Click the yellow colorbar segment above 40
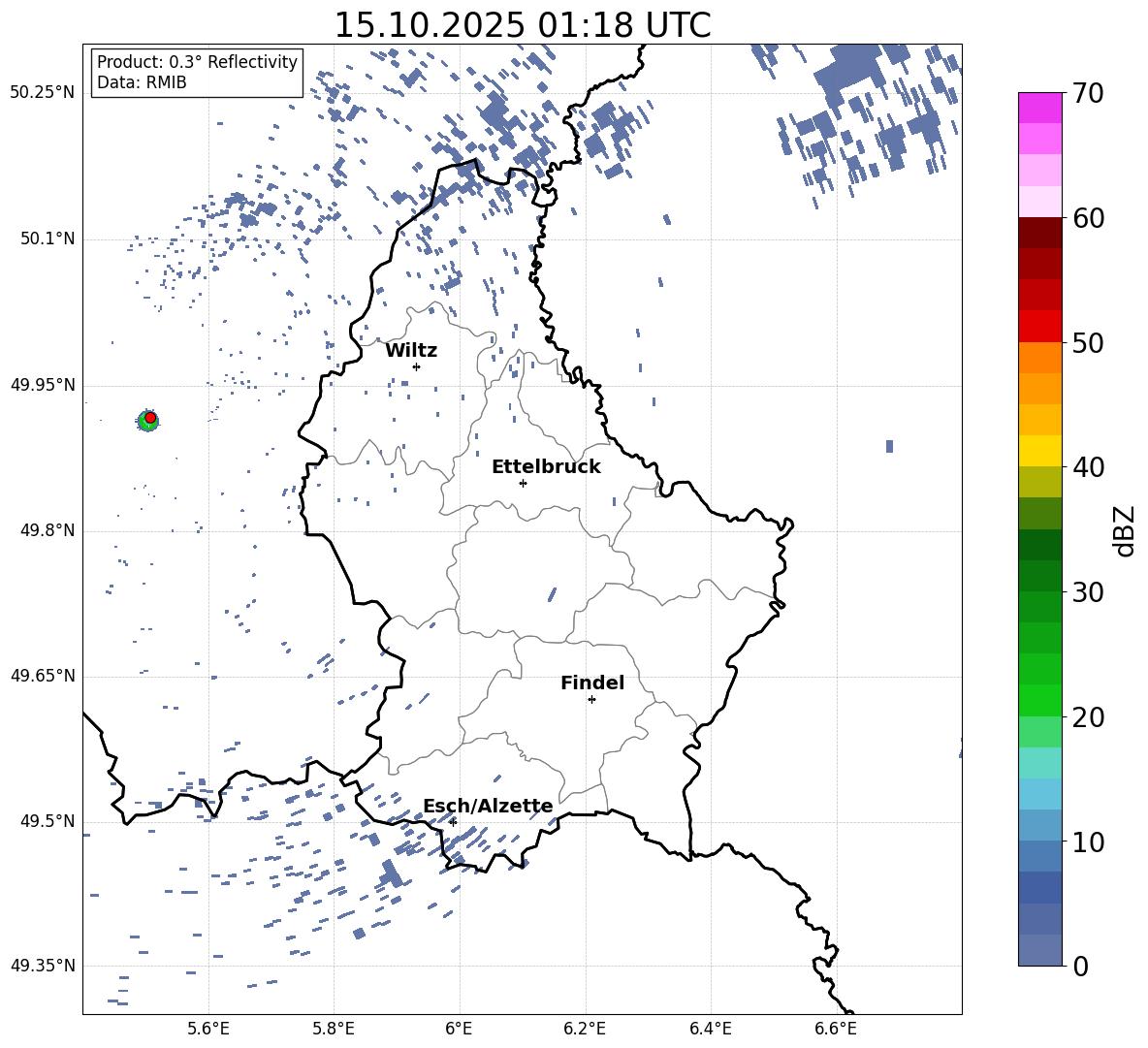Viewport: 1148px width, 1048px height. click(x=1040, y=451)
